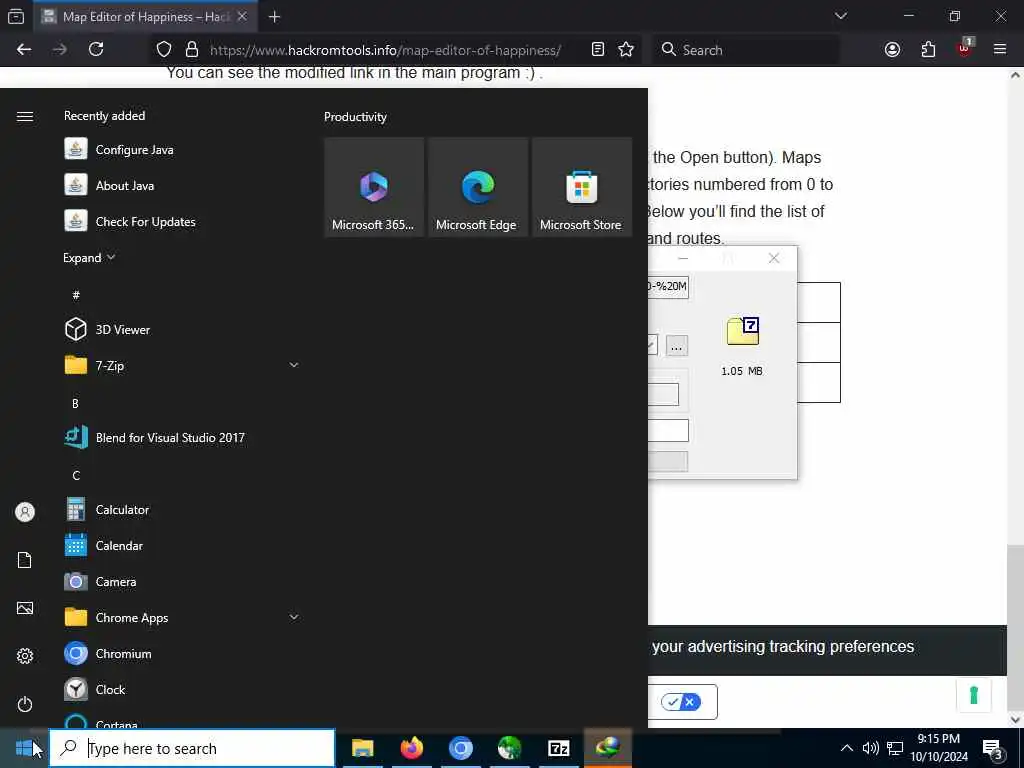Click the green keyhole privacy button
The image size is (1024, 768).
[973, 695]
